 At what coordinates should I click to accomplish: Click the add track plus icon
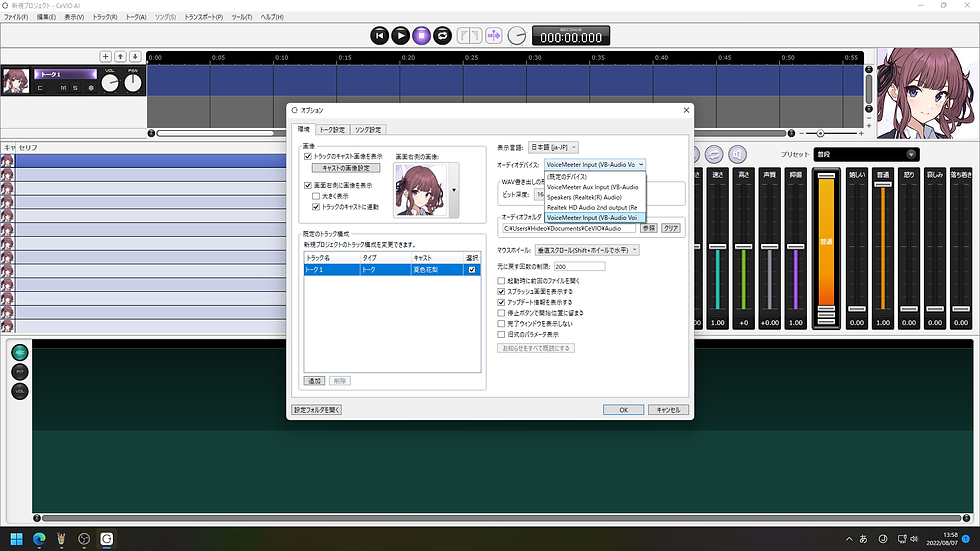(106, 56)
